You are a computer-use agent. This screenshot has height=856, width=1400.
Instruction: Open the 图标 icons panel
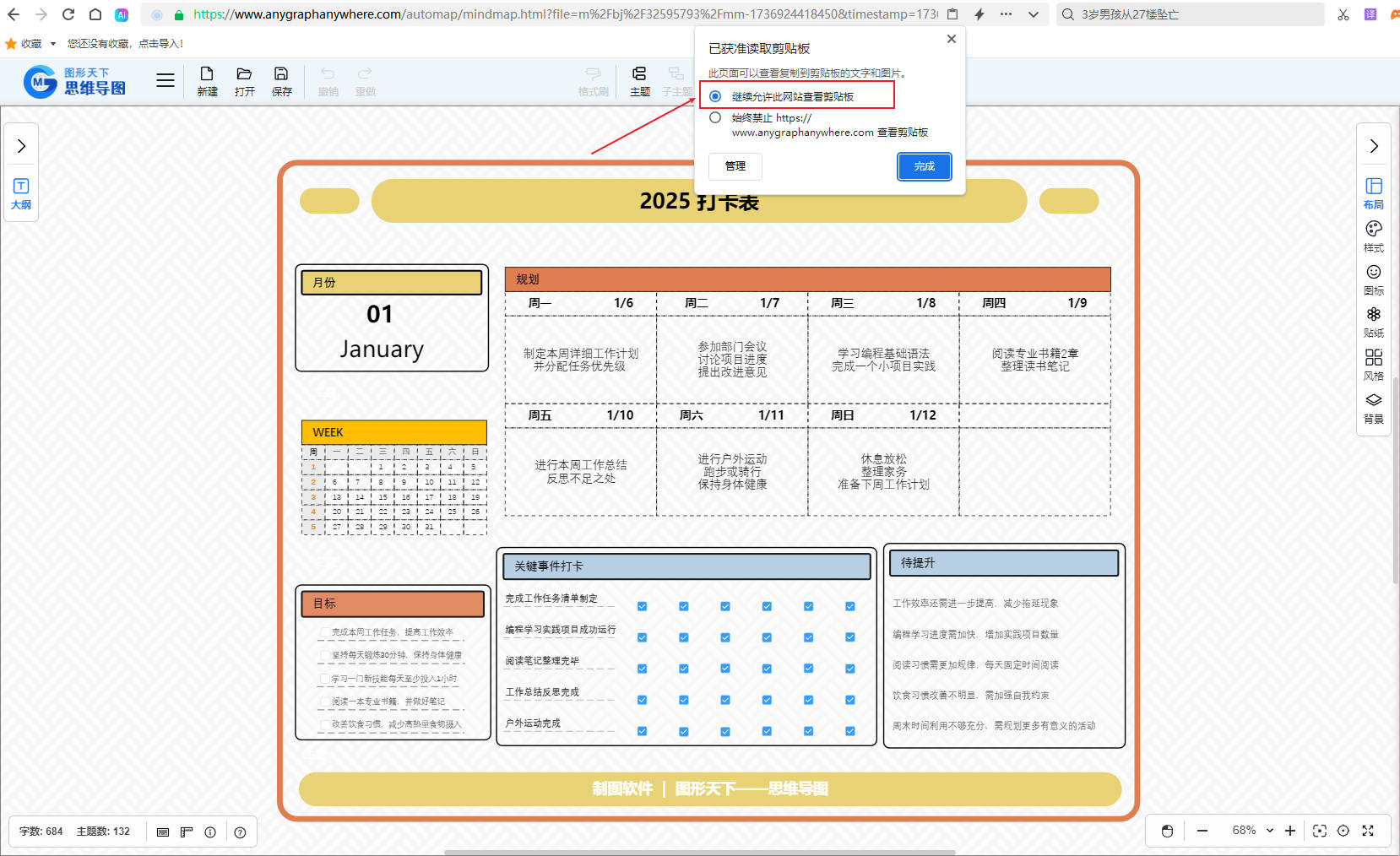(1373, 279)
